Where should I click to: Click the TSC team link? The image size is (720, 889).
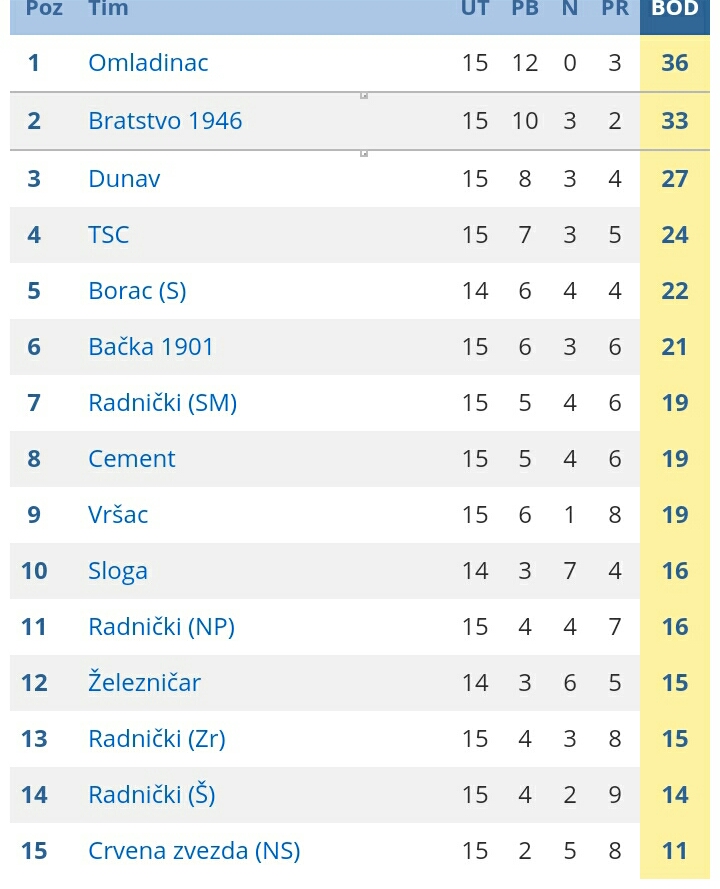point(108,235)
